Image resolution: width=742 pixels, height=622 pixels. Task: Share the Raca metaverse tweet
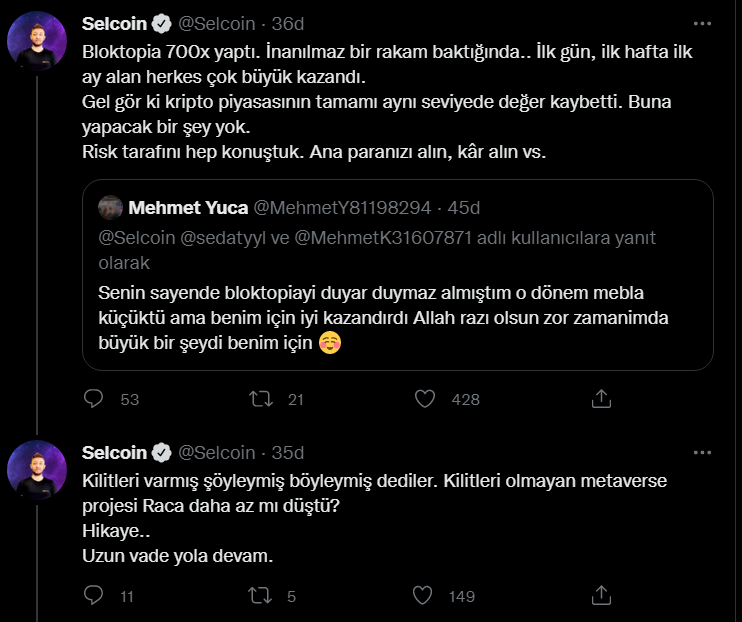[601, 596]
